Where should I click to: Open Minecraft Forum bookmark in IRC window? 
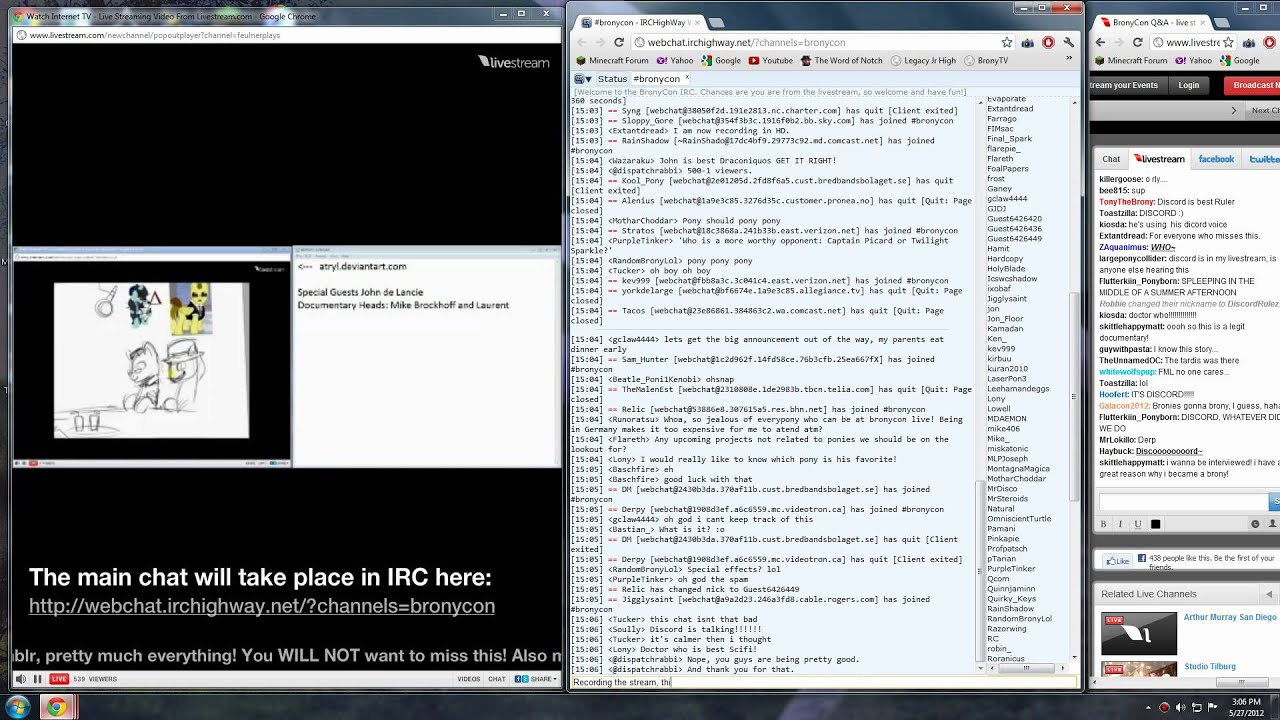click(x=612, y=60)
